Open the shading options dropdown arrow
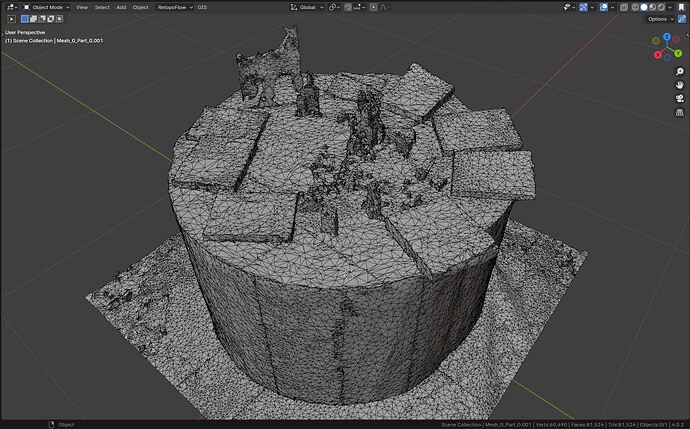 670,7
